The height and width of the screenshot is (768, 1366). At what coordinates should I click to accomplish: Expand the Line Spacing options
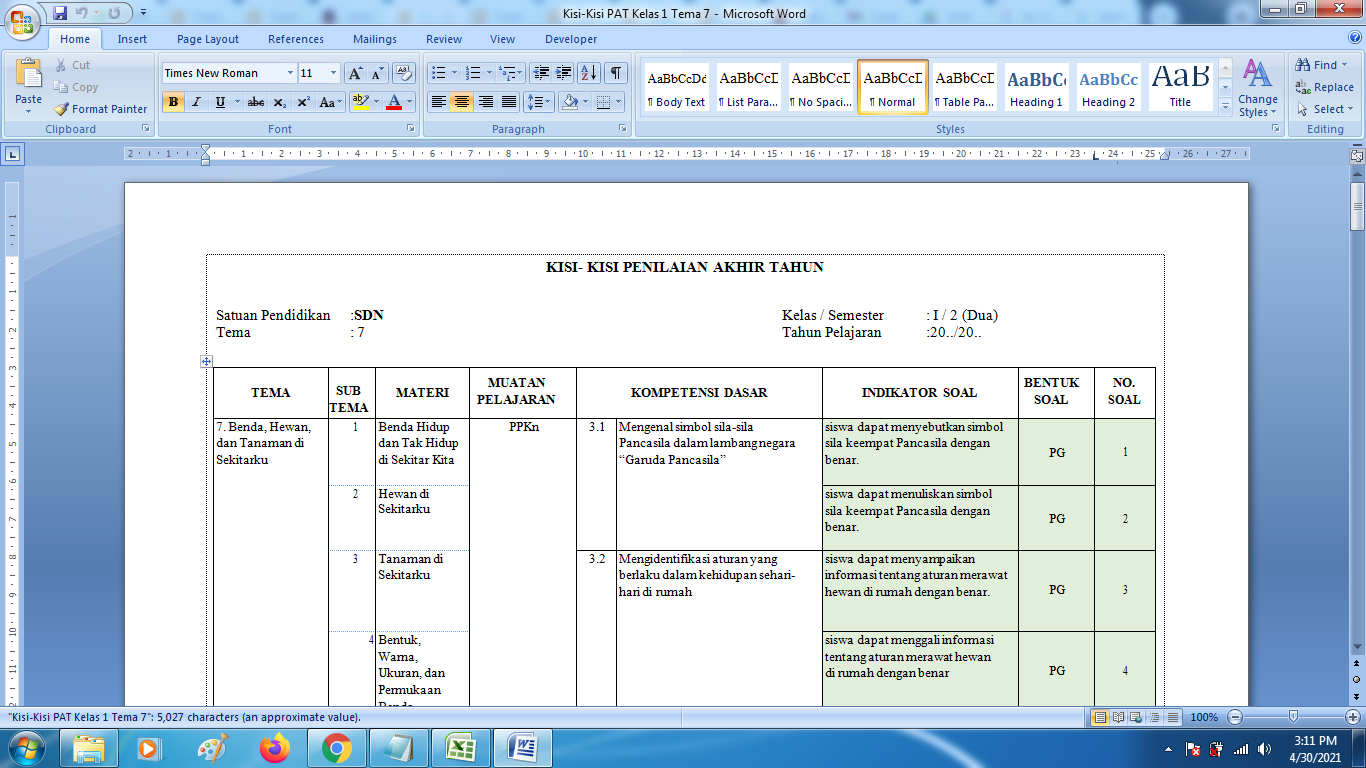(x=546, y=104)
